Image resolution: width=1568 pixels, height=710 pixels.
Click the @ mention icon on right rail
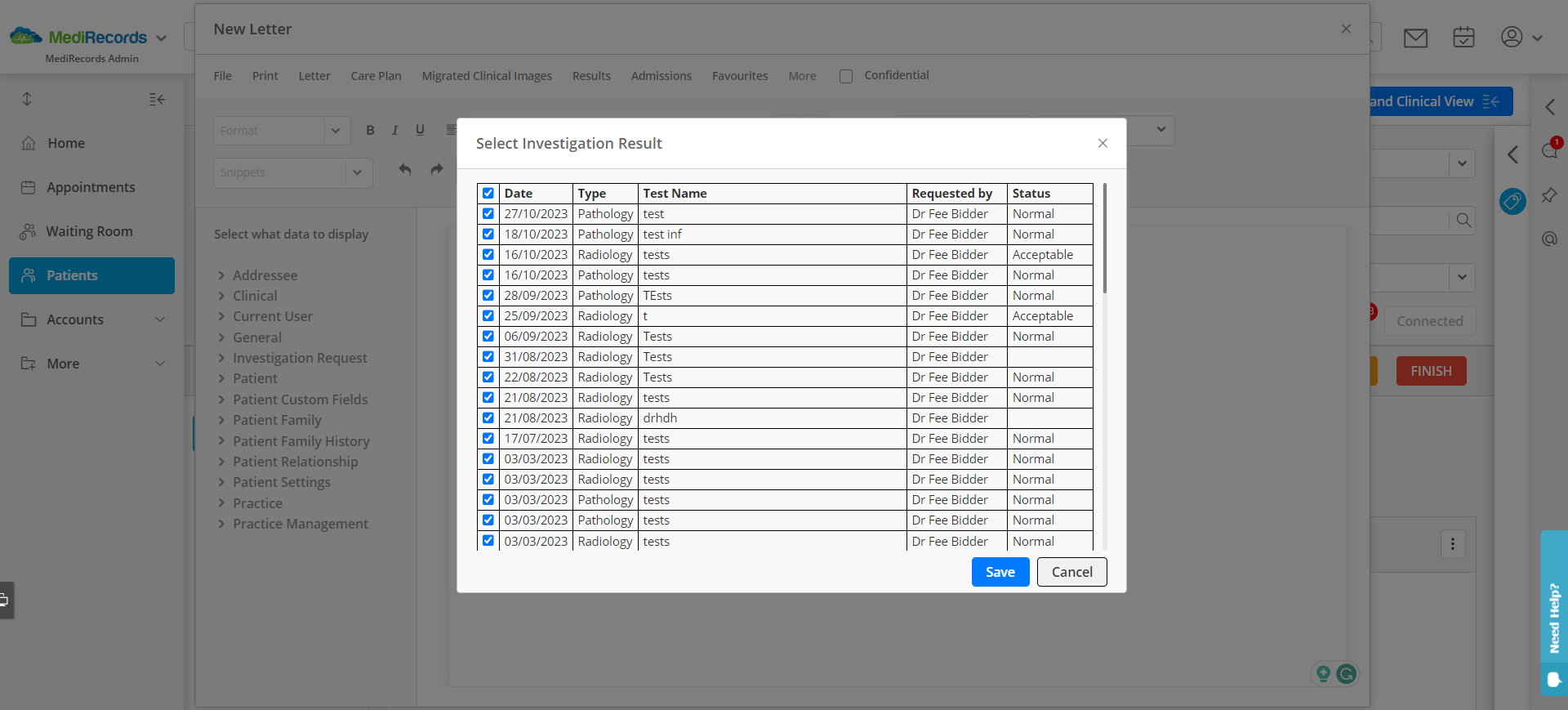pos(1549,239)
